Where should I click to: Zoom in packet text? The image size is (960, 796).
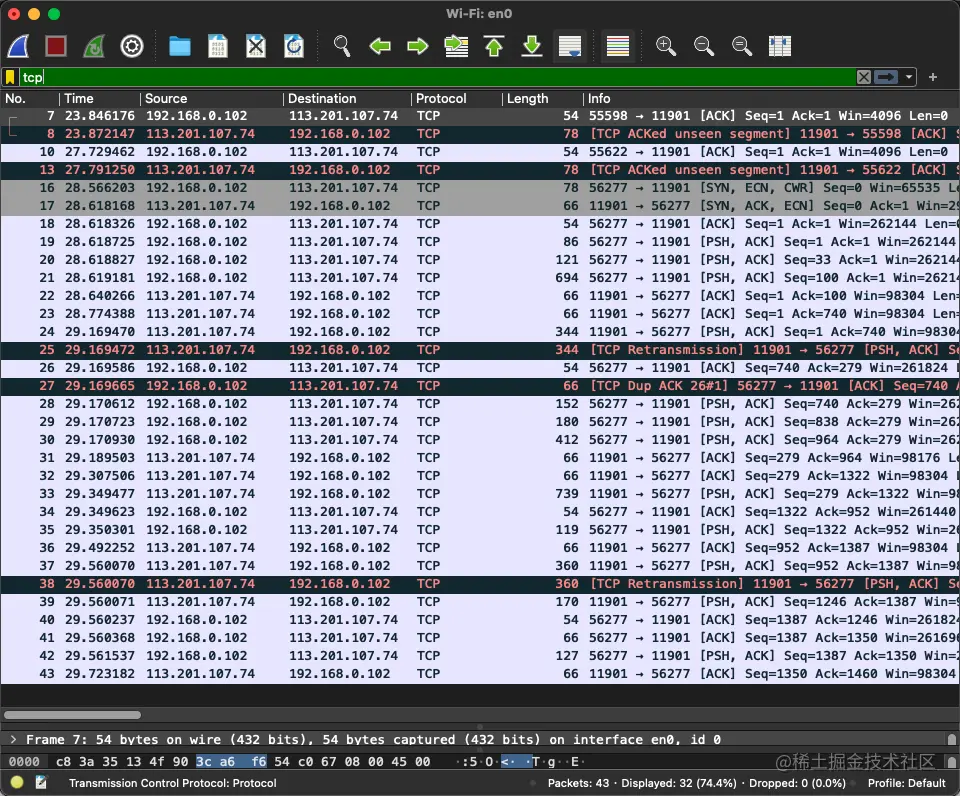tap(666, 46)
